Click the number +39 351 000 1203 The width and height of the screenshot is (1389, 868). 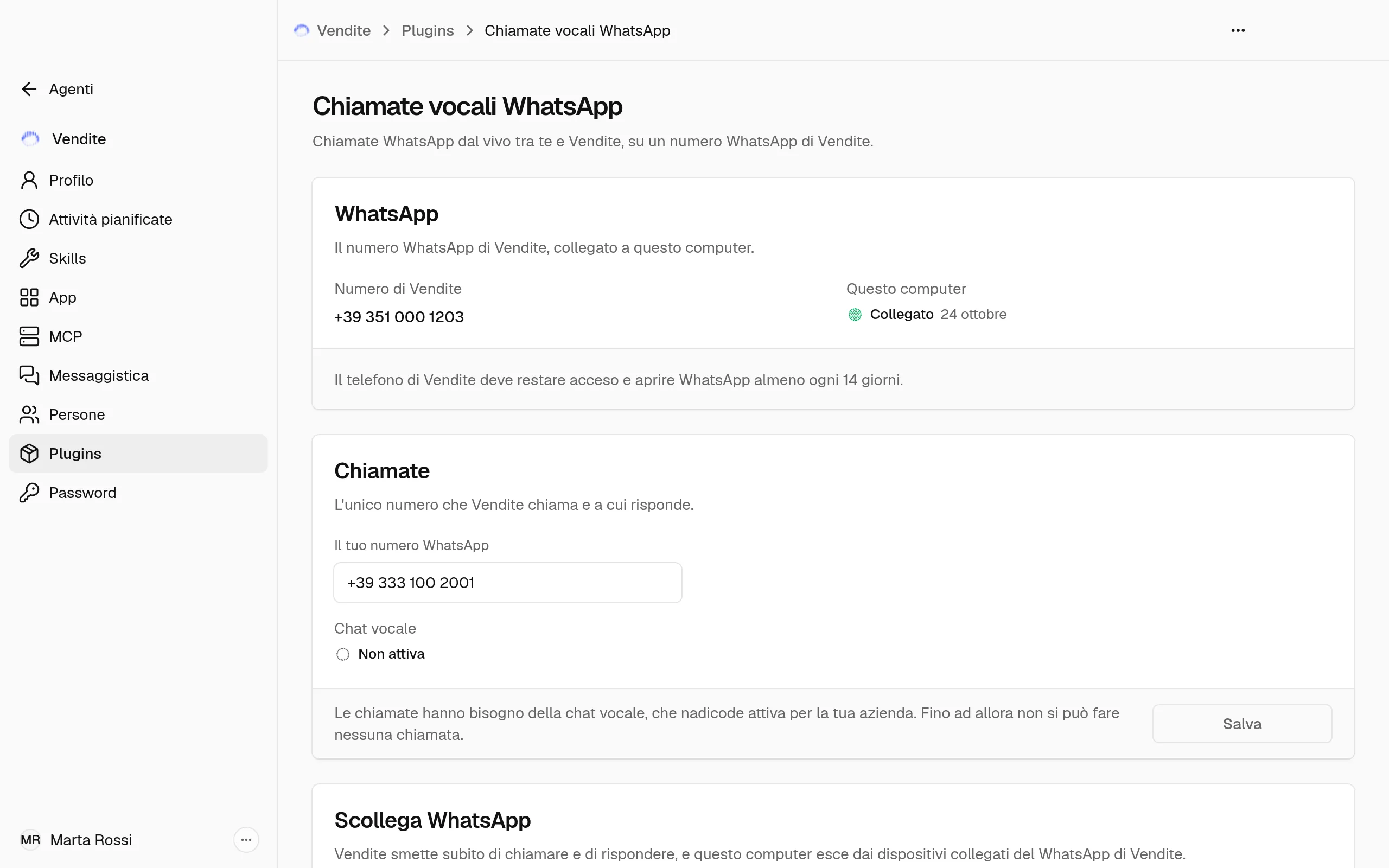(x=399, y=317)
